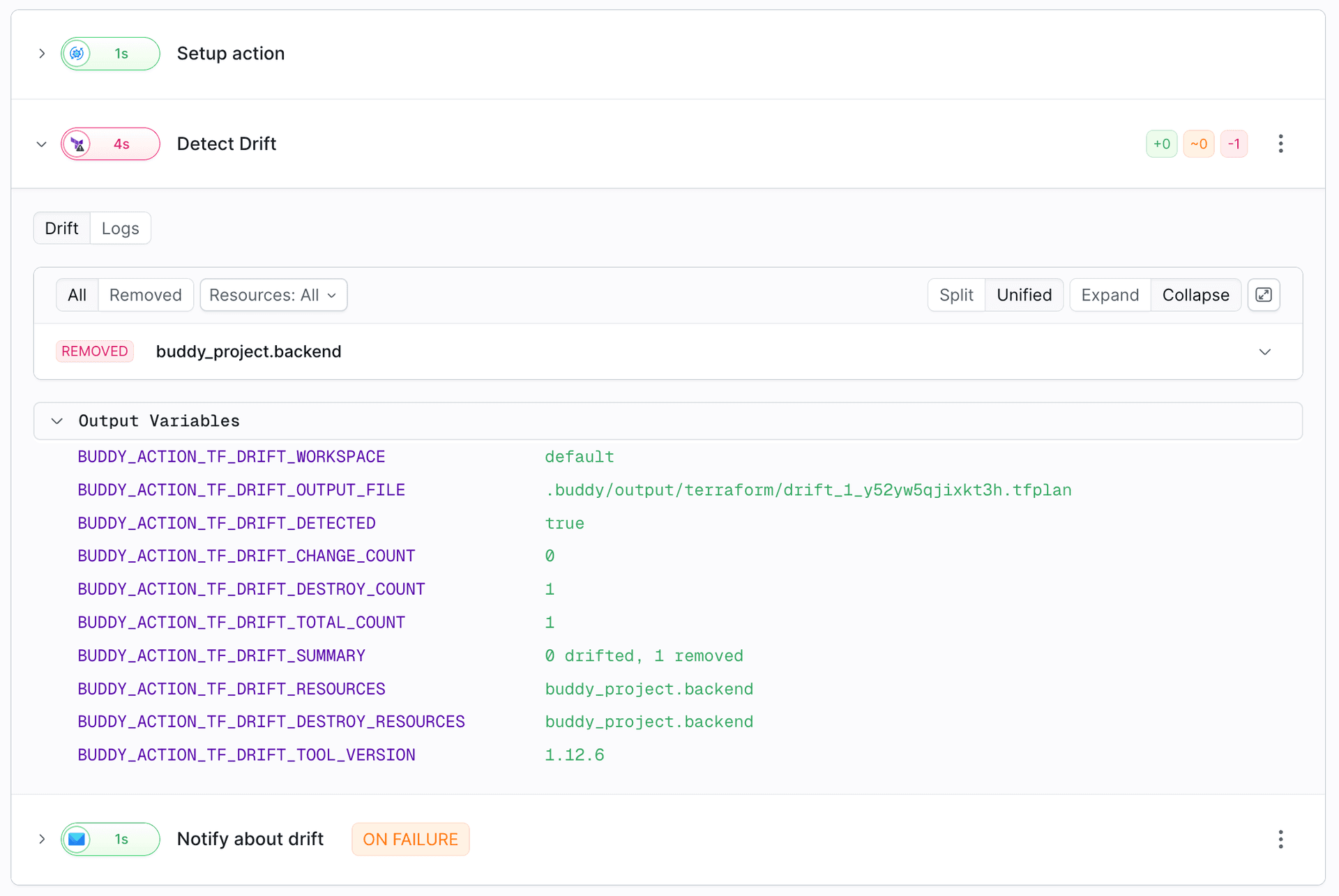Click the Detect Drift title
This screenshot has width=1339, height=896.
coord(227,144)
